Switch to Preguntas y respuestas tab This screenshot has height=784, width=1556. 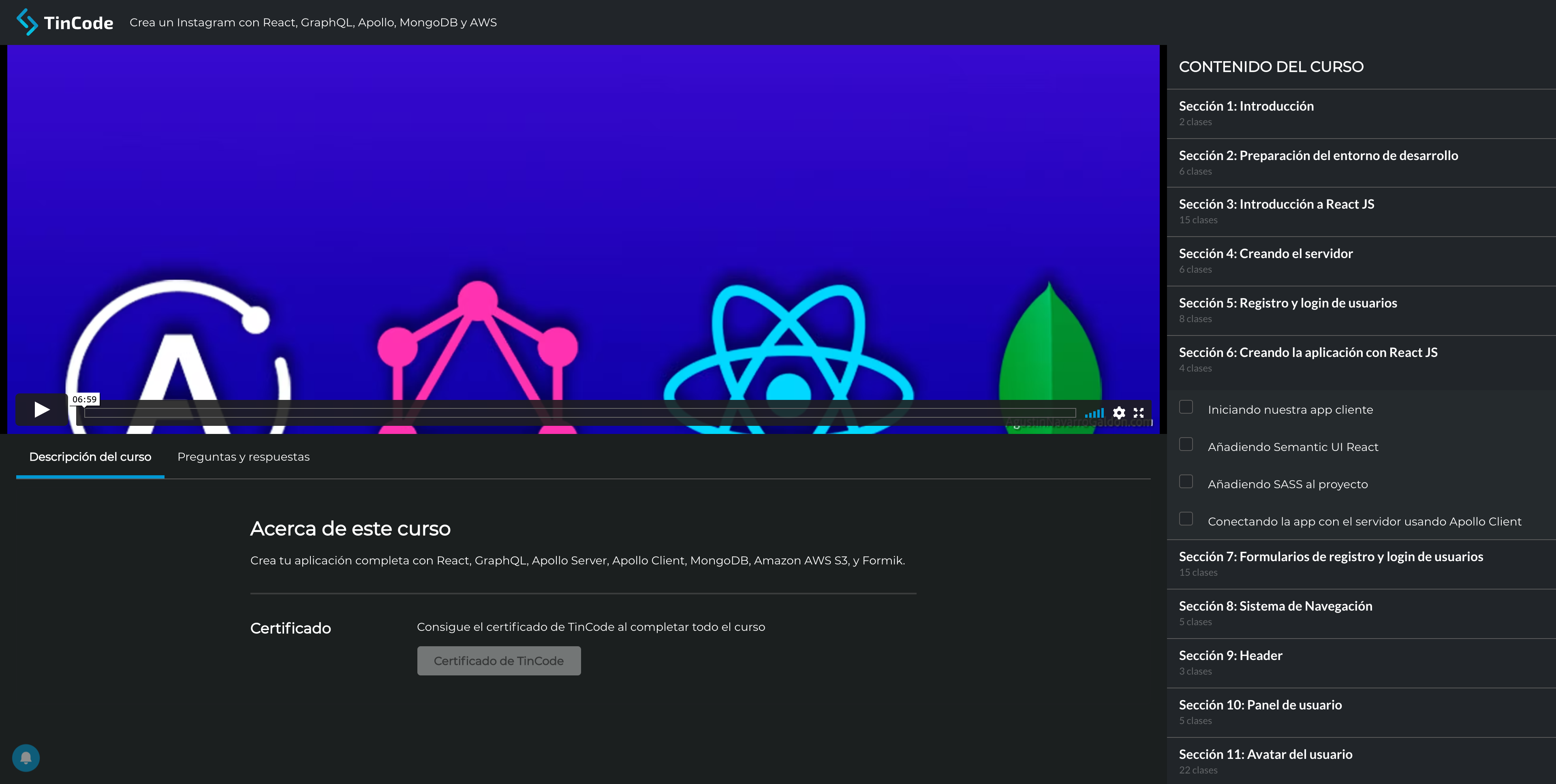[x=244, y=457]
